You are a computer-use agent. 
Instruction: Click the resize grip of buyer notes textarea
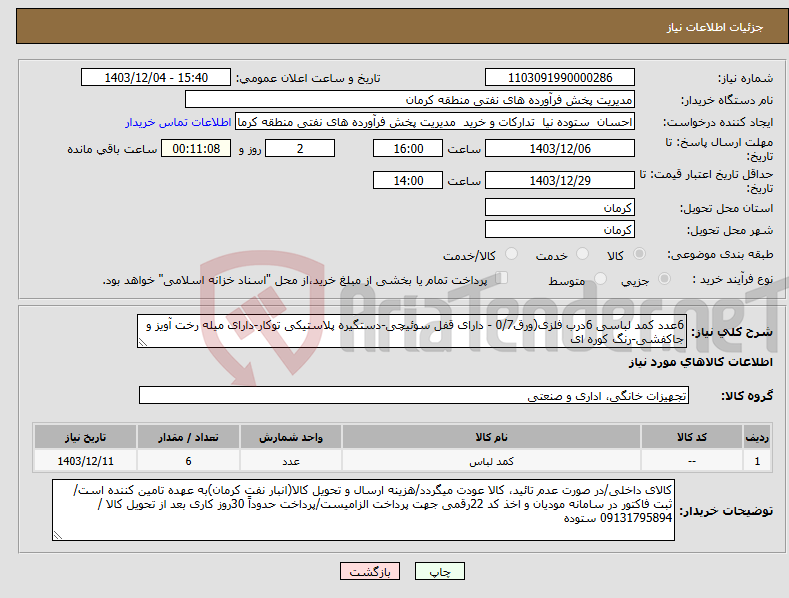click(57, 535)
